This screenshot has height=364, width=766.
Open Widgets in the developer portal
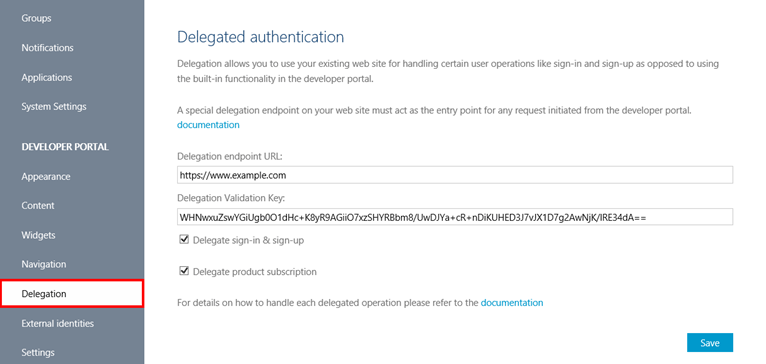[38, 235]
